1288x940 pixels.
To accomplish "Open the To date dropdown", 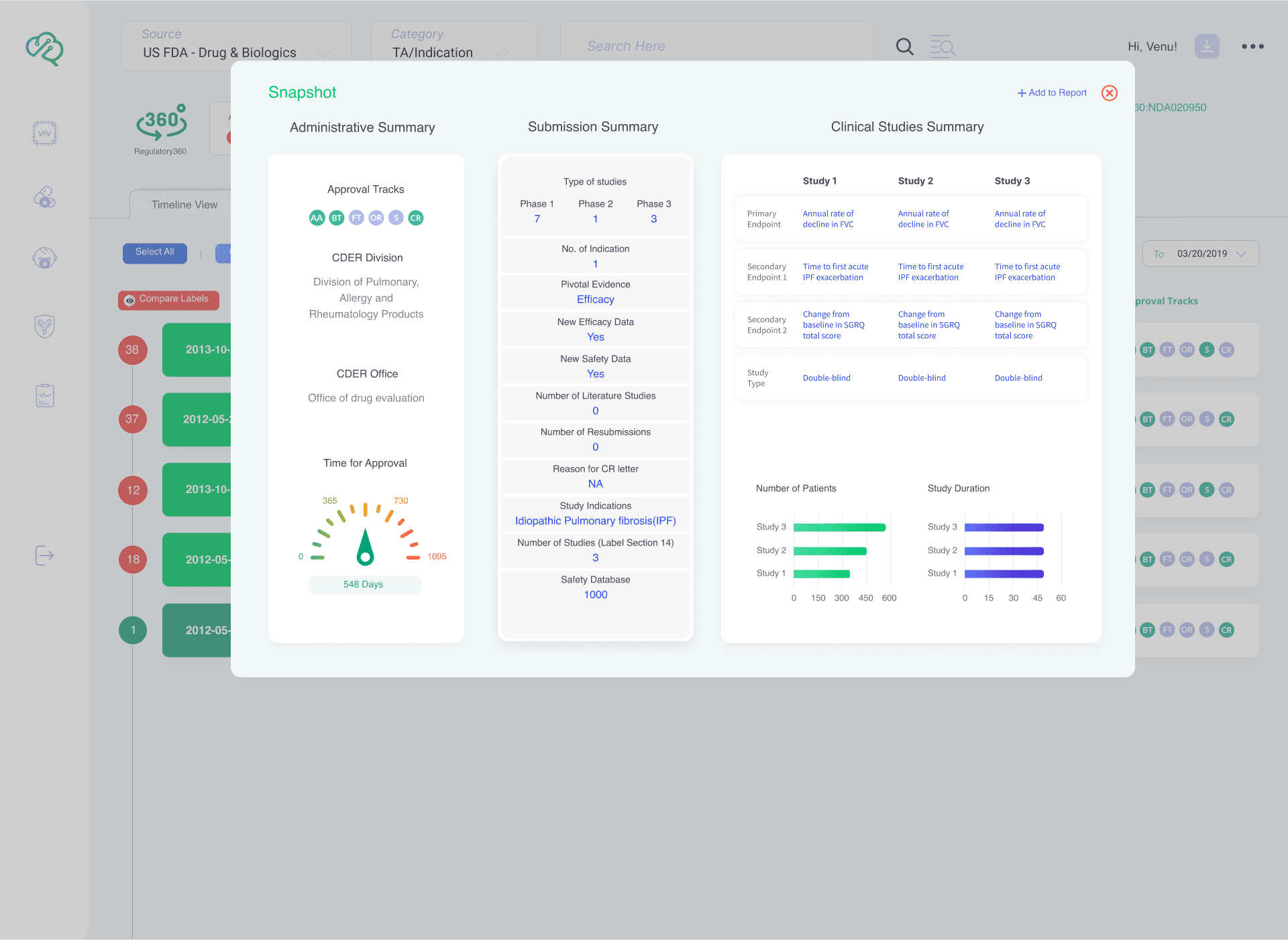I will tap(1200, 254).
